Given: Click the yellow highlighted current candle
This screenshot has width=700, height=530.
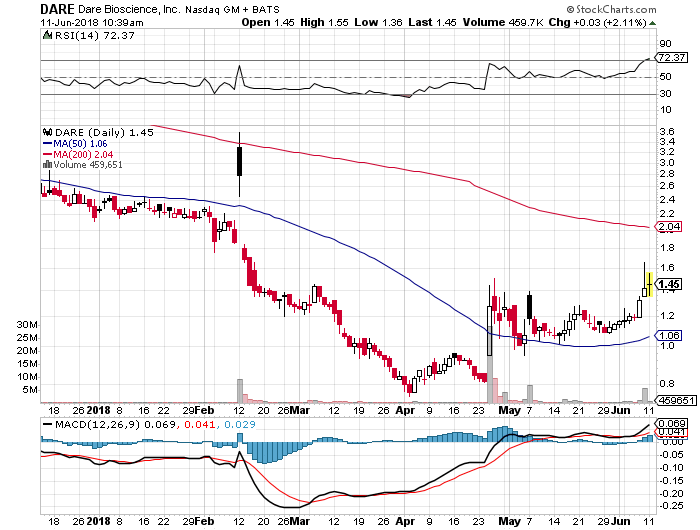Looking at the screenshot, I should [650, 284].
